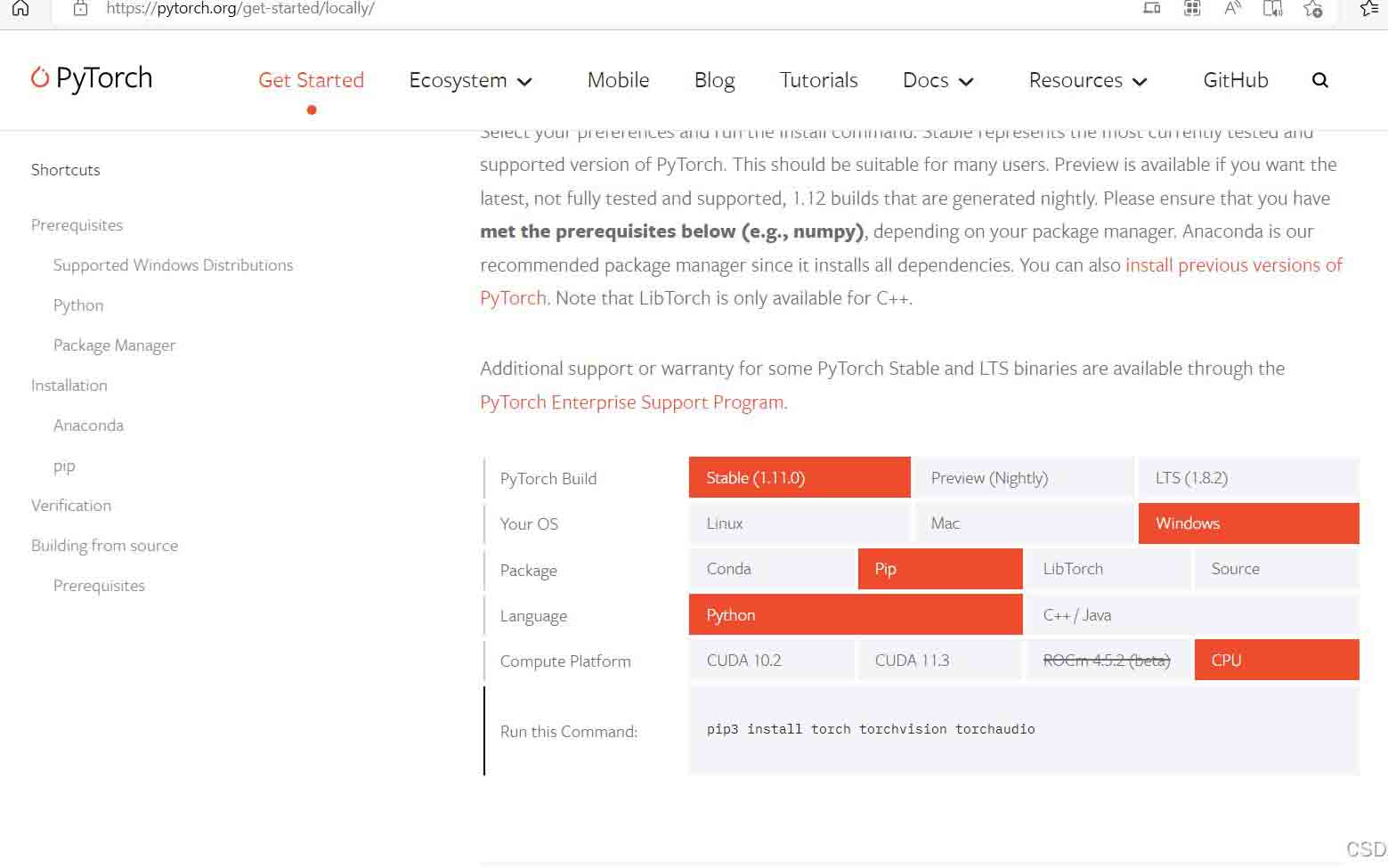Jump to Anaconda section
The width and height of the screenshot is (1388, 868).
click(x=88, y=426)
